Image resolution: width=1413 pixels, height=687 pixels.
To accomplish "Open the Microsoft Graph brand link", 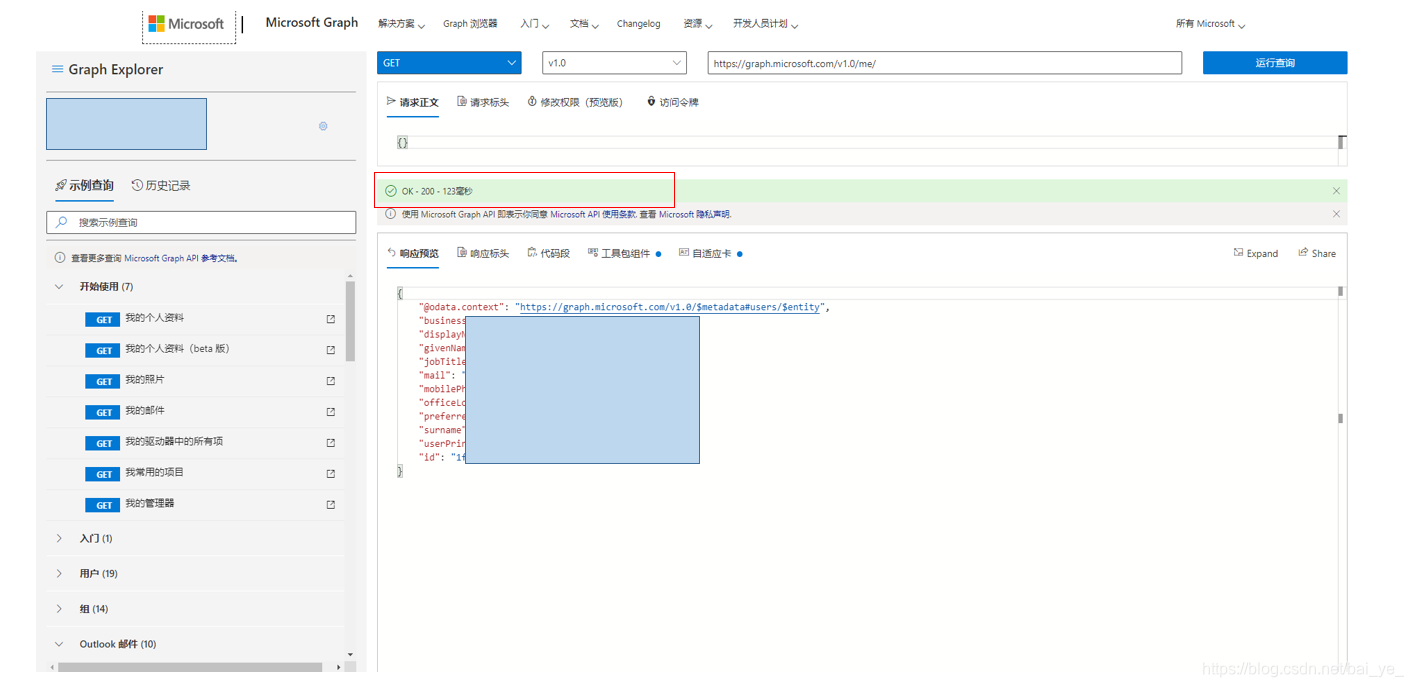I will click(311, 23).
